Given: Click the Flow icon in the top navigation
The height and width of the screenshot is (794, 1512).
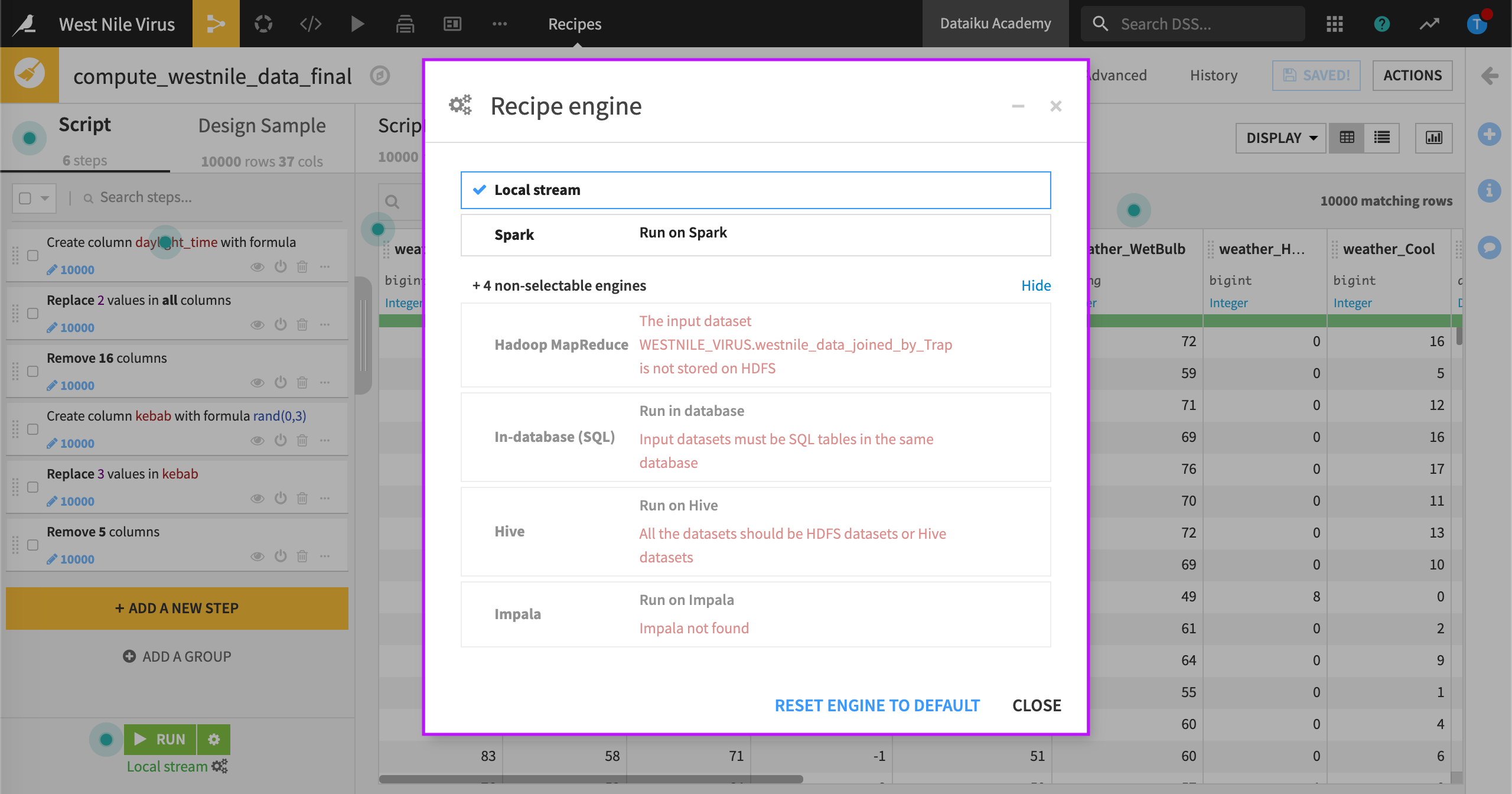Looking at the screenshot, I should [x=216, y=24].
